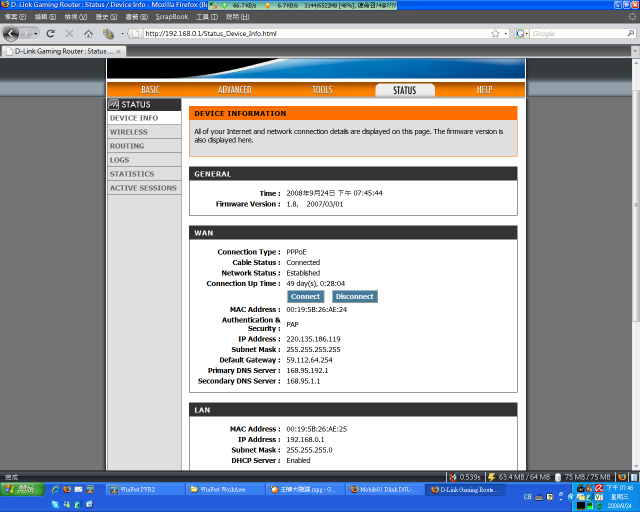Viewport: 640px width, 512px height.
Task: Click the firmware version value 1.8
Action: click(292, 204)
